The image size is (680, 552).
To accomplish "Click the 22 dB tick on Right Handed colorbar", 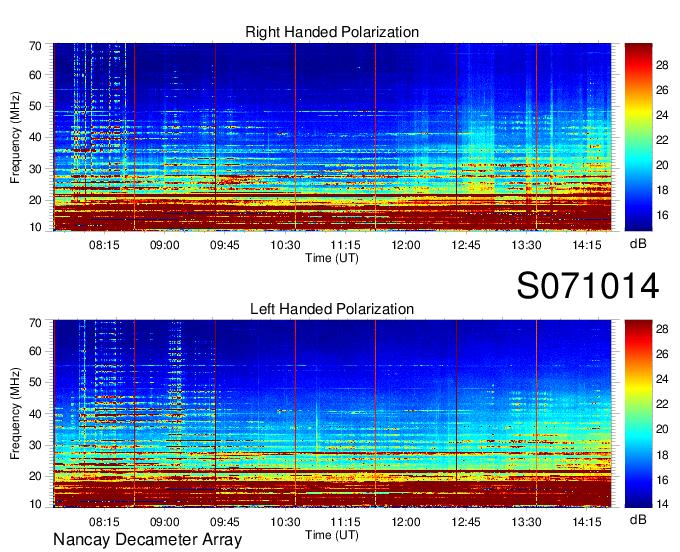I will [662, 140].
